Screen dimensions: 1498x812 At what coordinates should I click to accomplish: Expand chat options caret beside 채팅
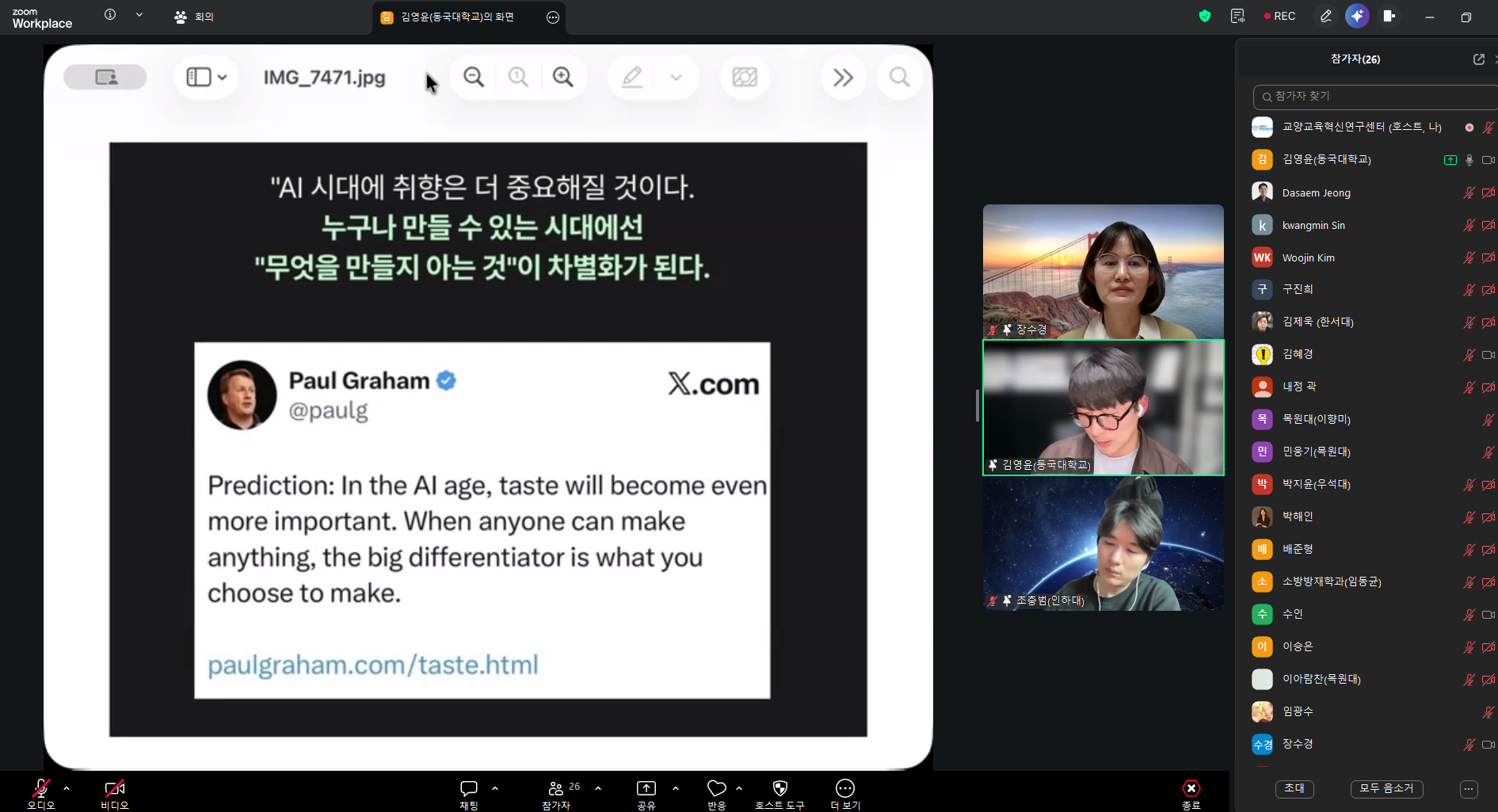pos(495,788)
